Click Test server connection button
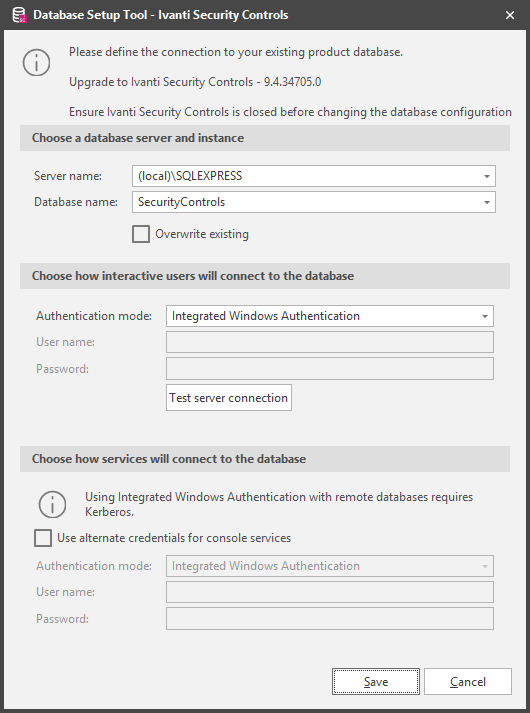The width and height of the screenshot is (530, 713). [229, 398]
